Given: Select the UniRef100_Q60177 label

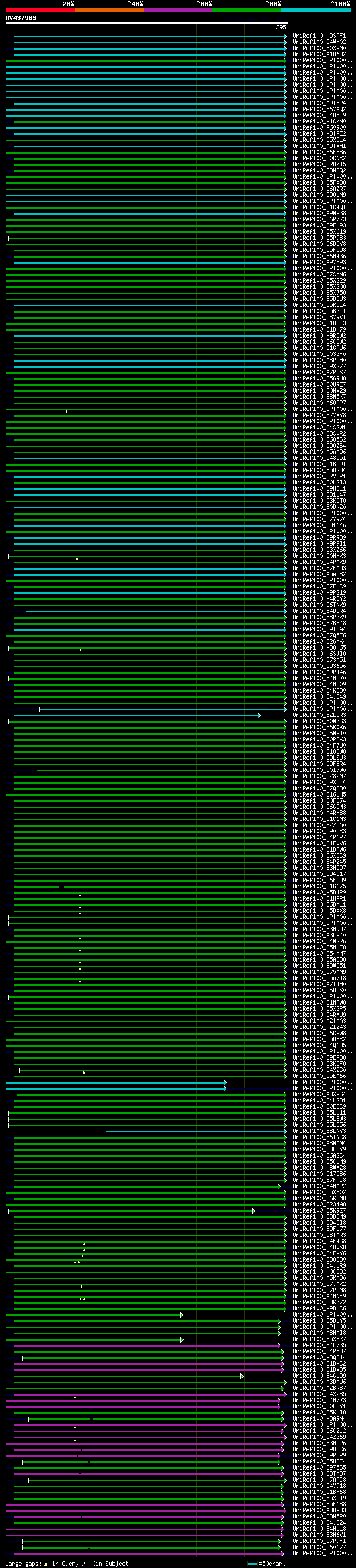Looking at the screenshot, I should click(319, 1547).
